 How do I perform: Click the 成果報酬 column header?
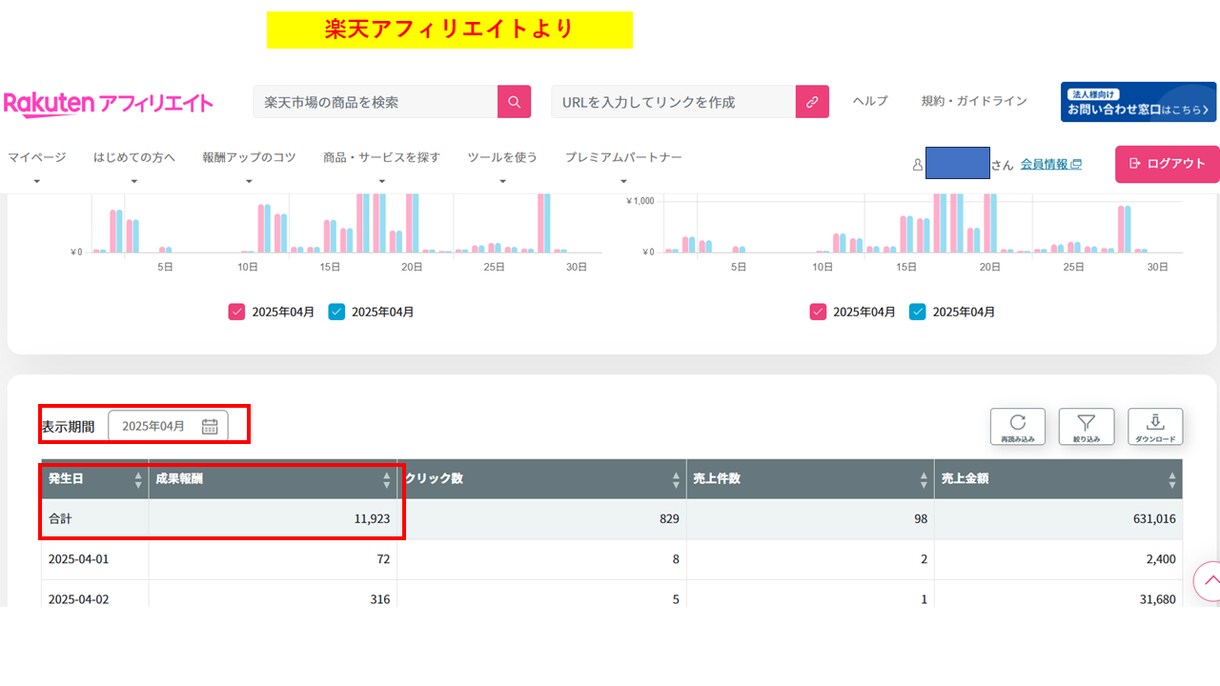point(273,480)
